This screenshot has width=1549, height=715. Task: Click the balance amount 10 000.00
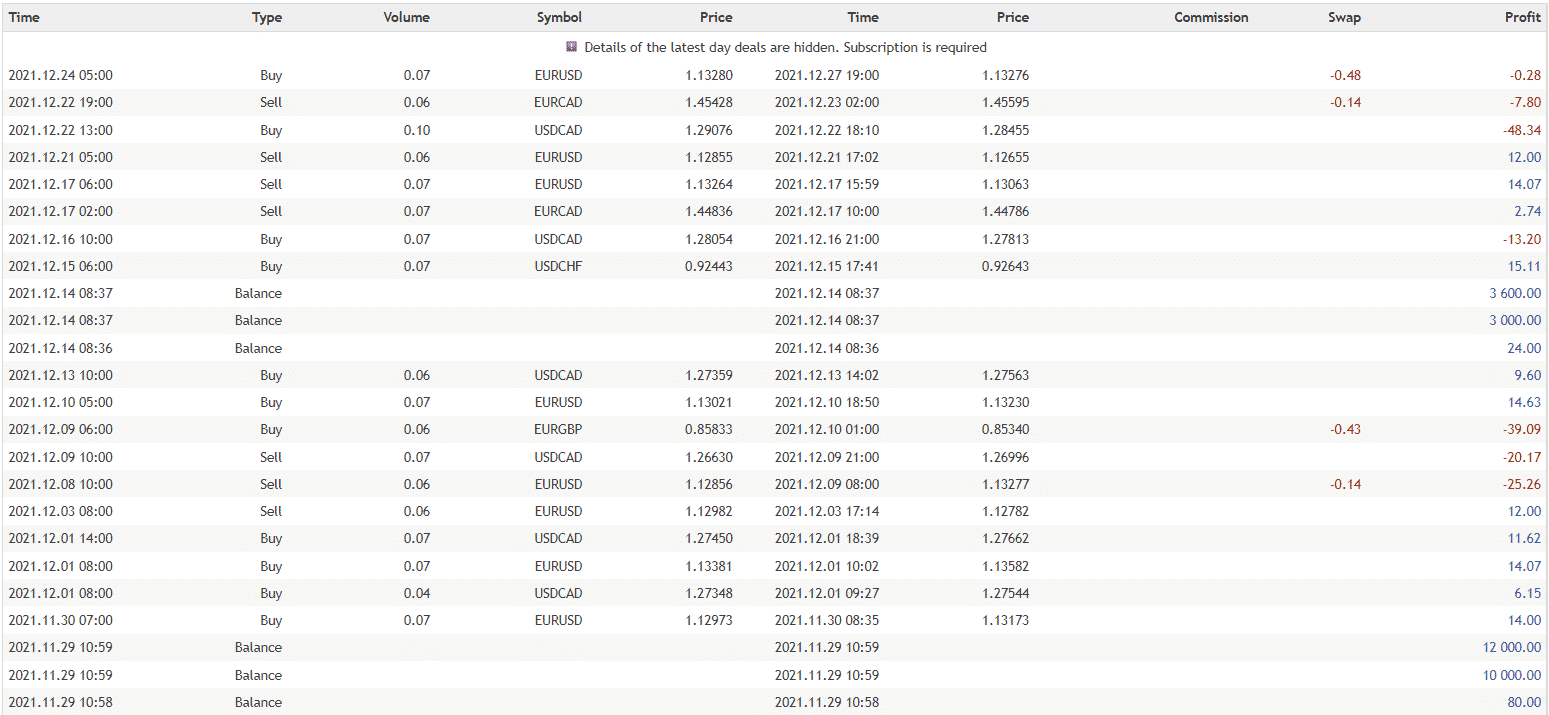pos(1512,675)
